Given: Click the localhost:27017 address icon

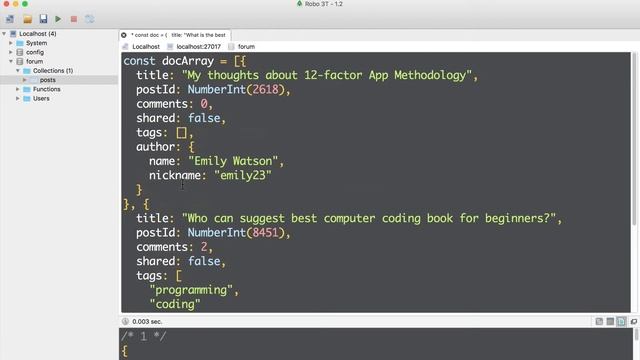Looking at the screenshot, I should pyautogui.click(x=170, y=47).
